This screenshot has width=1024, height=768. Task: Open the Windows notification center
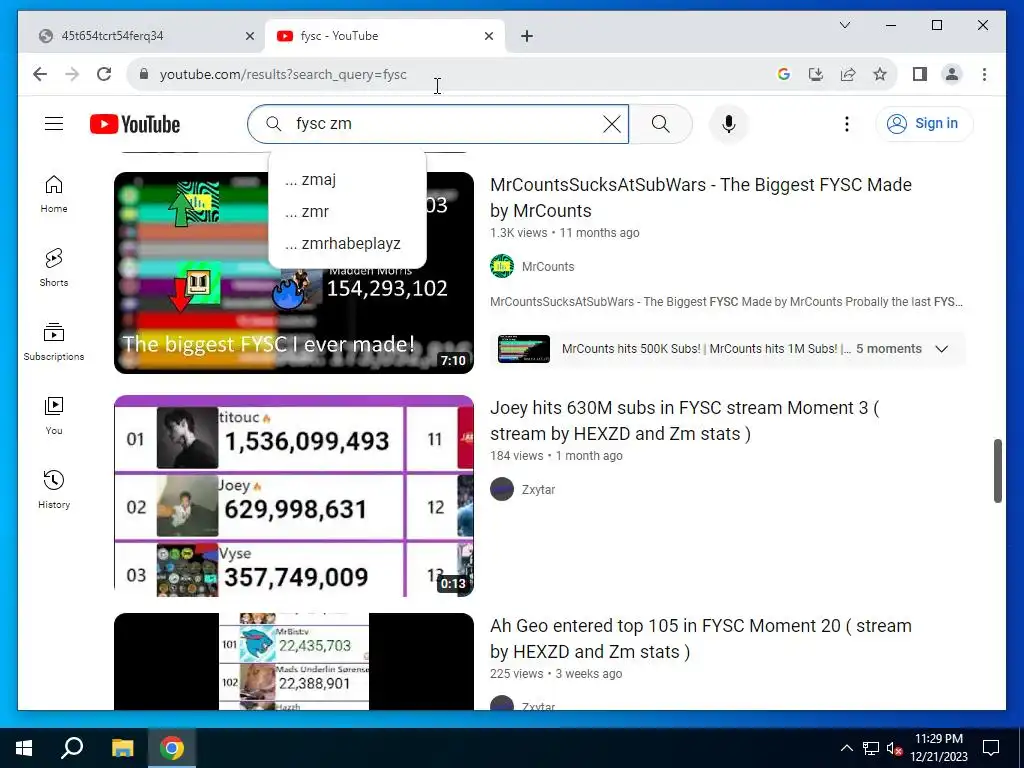[991, 748]
